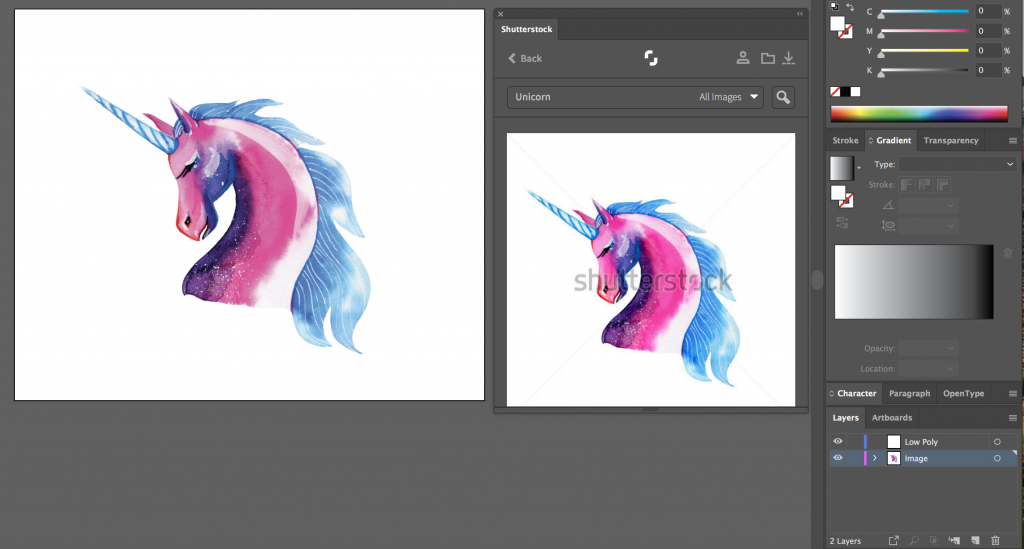The width and height of the screenshot is (1024, 549).
Task: Toggle visibility of the Image layer
Action: click(838, 458)
